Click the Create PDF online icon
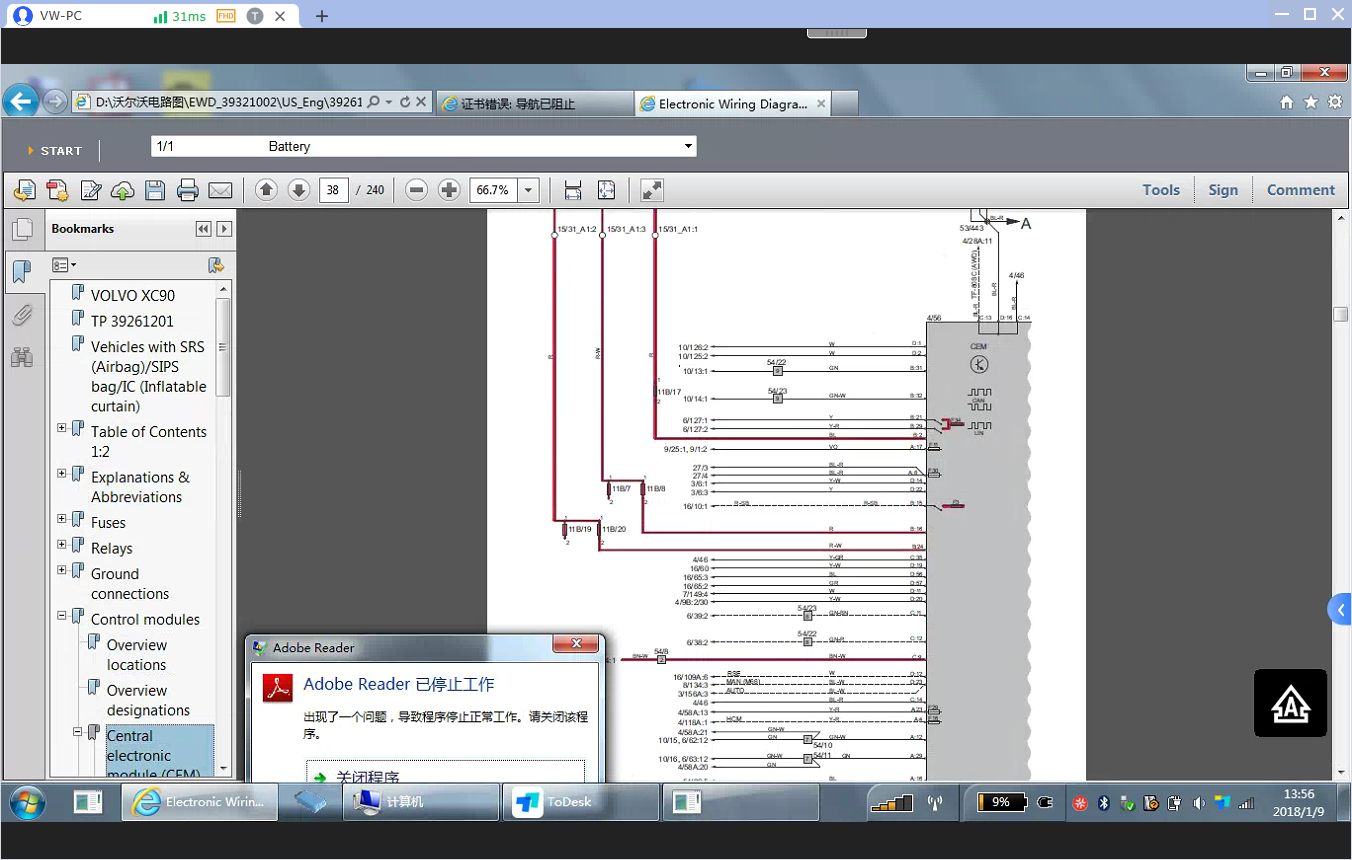Screen dimensions: 1352x860 (x=57, y=190)
